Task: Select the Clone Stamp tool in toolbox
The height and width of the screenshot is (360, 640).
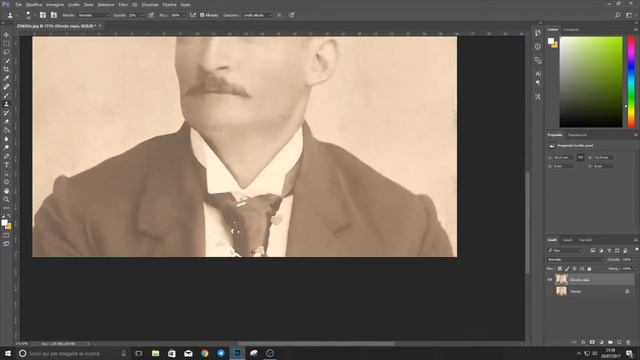Action: click(6, 104)
